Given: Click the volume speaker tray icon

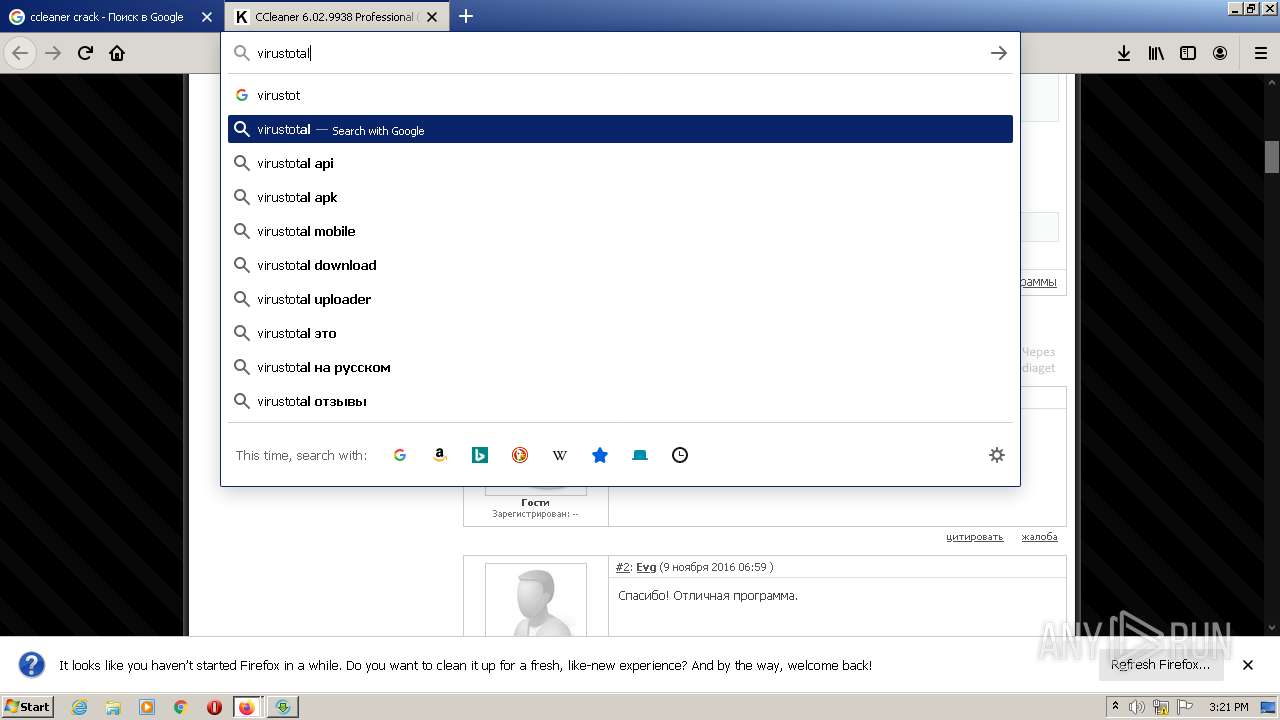Looking at the screenshot, I should click(1137, 707).
